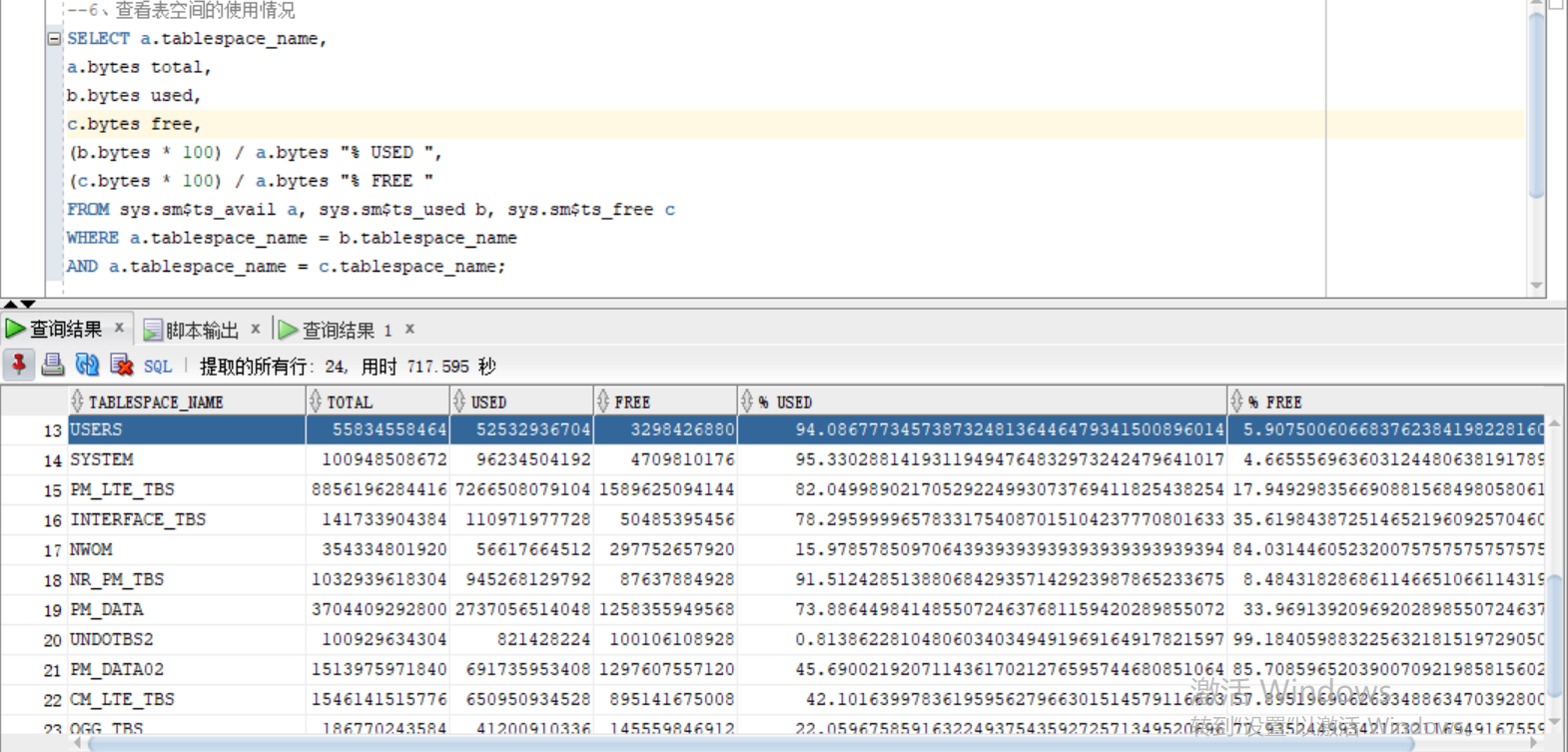Select the PM_DATA cell

[x=187, y=609]
